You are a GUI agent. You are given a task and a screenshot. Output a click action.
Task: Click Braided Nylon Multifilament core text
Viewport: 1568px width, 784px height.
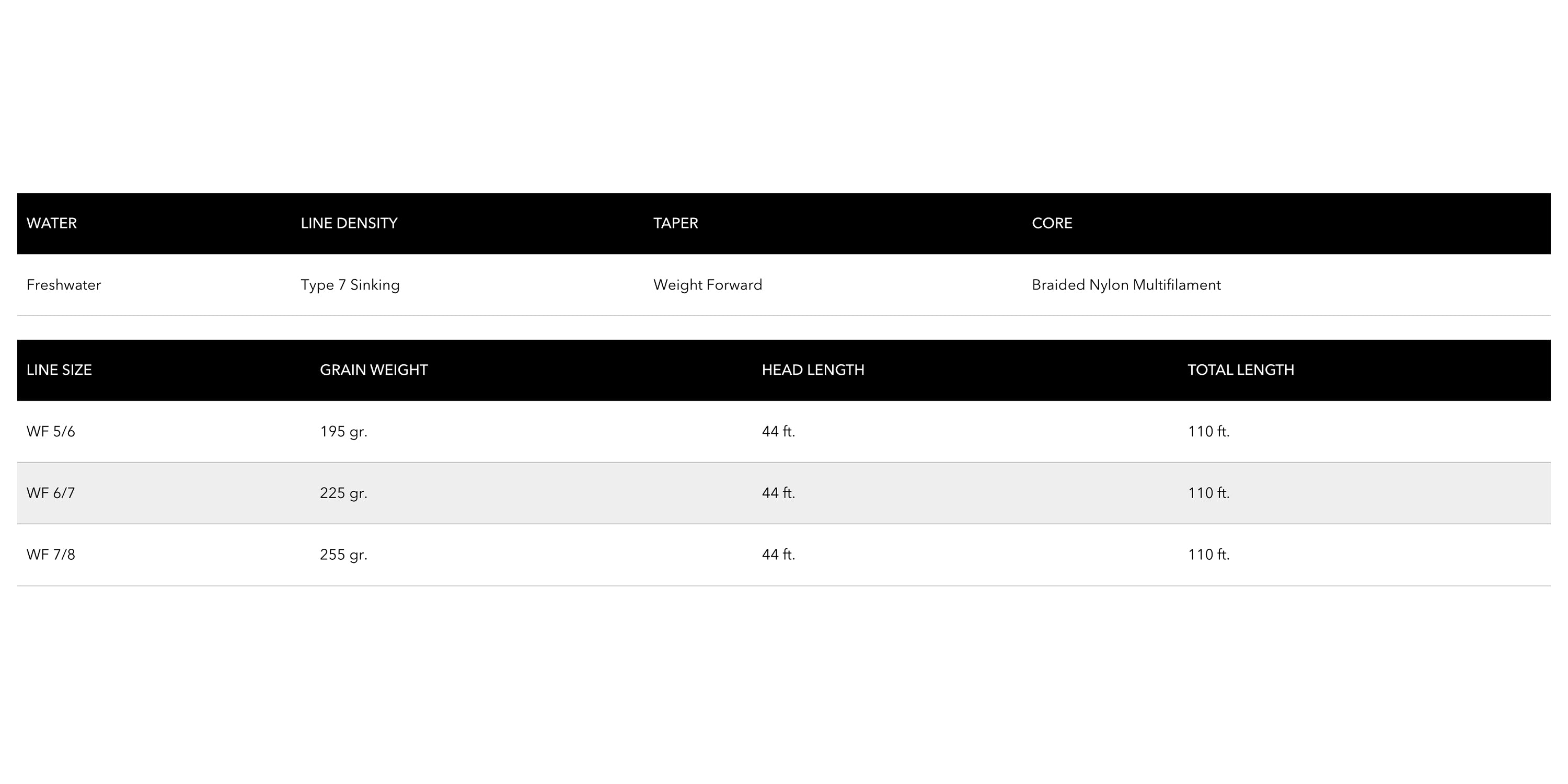tap(1126, 285)
